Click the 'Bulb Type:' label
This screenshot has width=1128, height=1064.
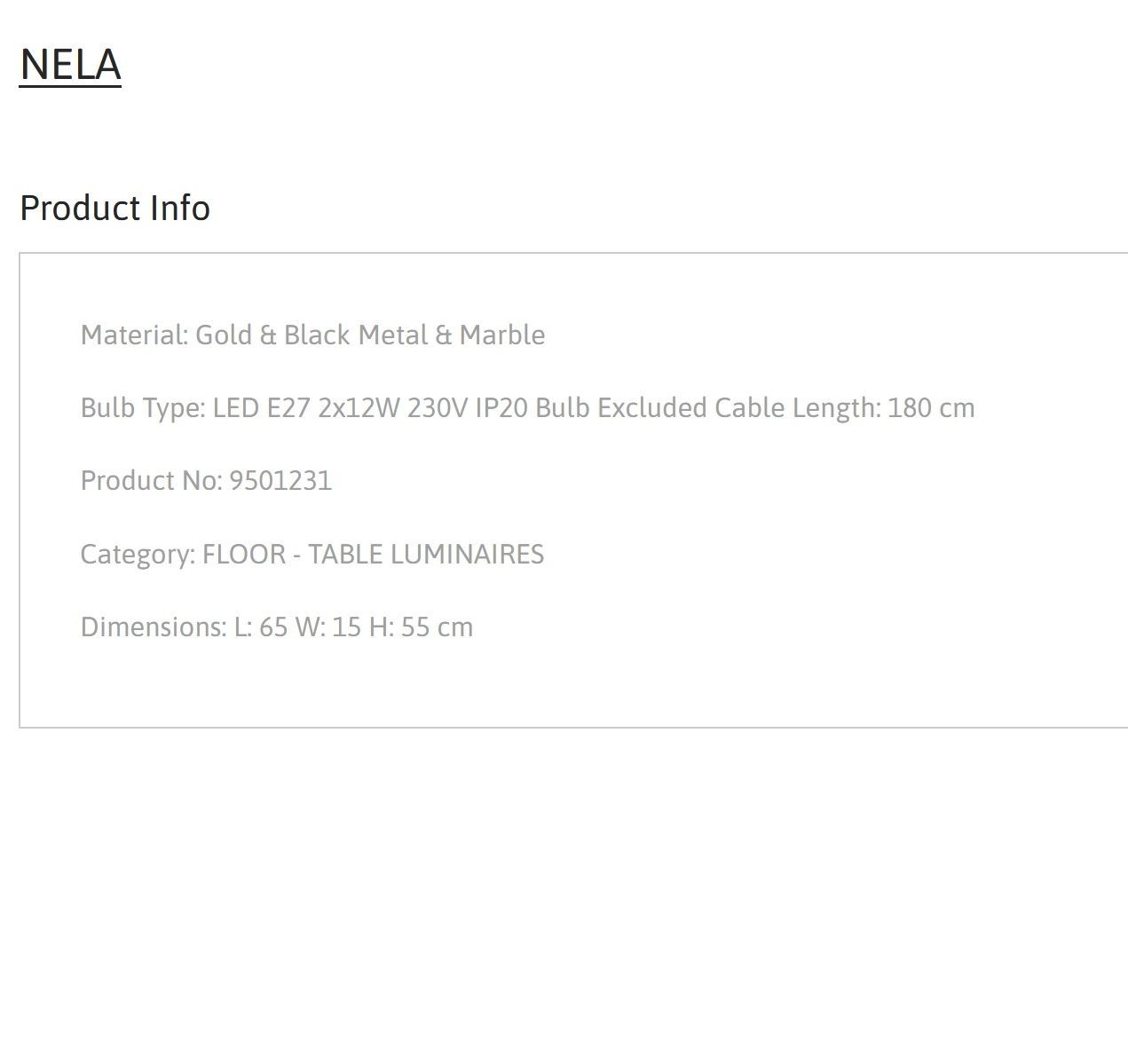(x=143, y=407)
